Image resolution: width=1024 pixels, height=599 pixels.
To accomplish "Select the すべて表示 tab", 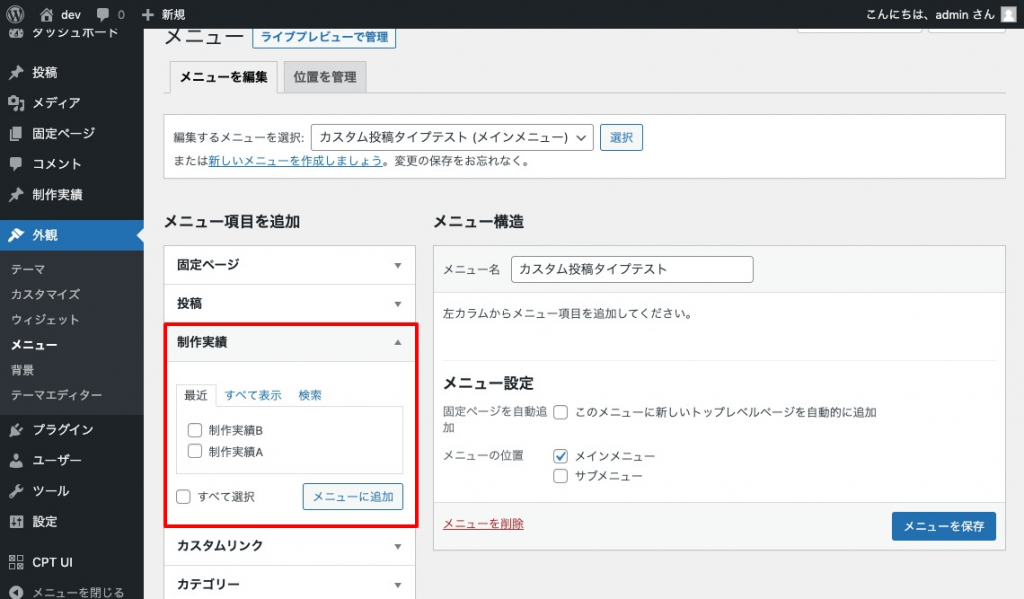I will (x=253, y=395).
